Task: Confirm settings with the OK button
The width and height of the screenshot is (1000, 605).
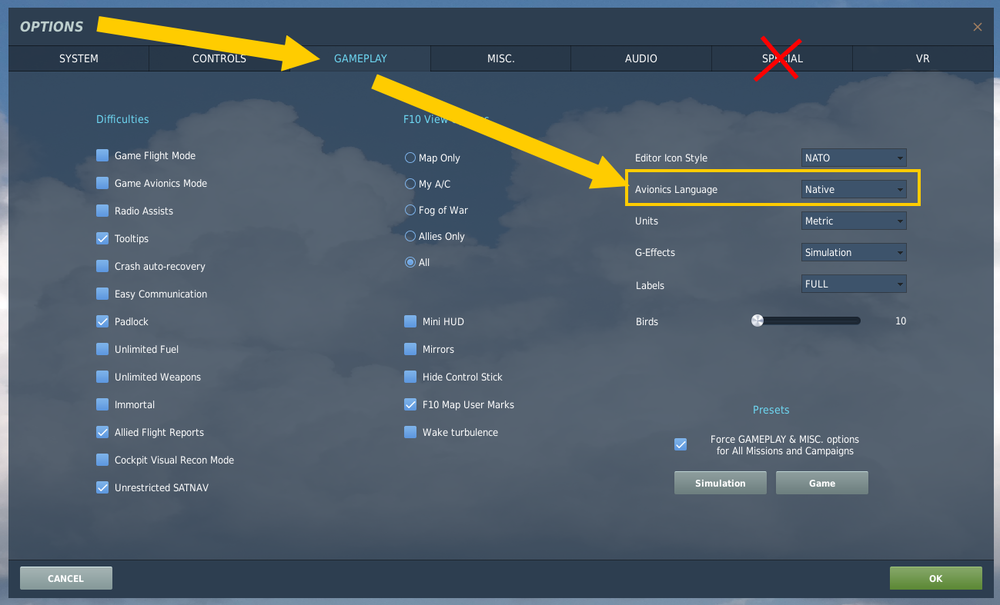Action: click(x=936, y=578)
